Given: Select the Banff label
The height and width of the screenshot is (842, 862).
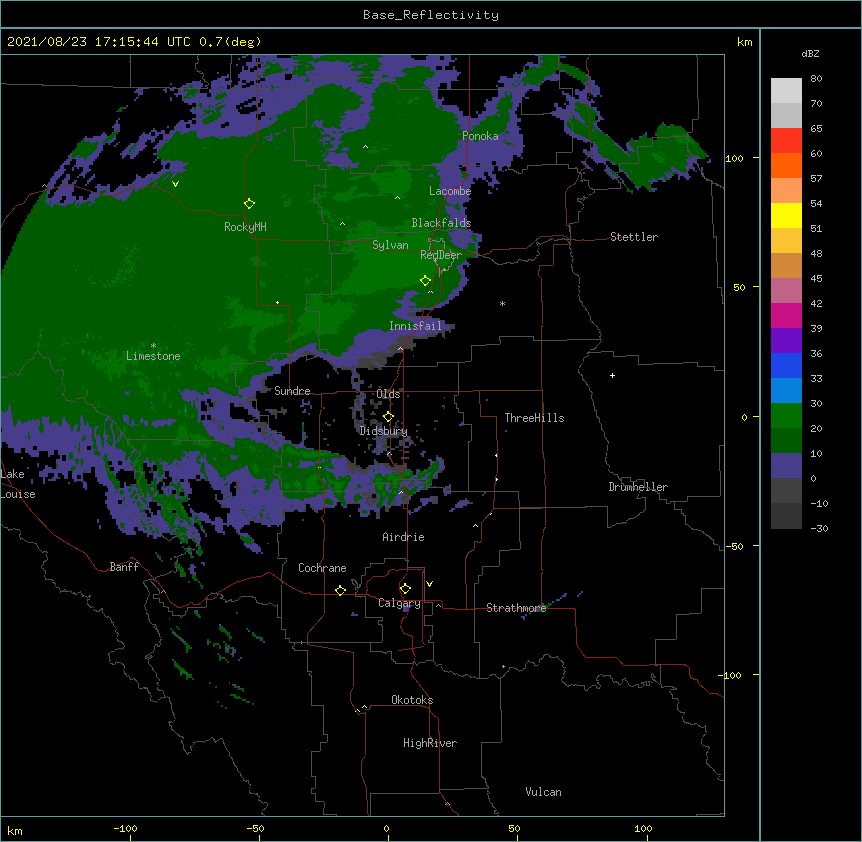Looking at the screenshot, I should (124, 567).
